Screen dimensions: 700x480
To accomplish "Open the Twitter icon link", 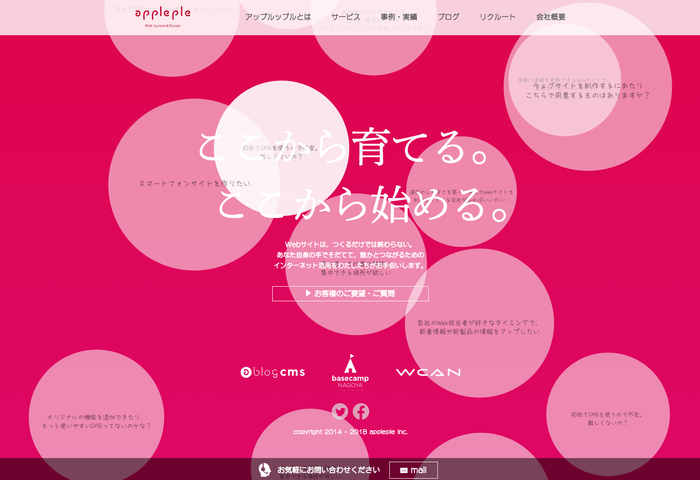I will click(x=340, y=411).
